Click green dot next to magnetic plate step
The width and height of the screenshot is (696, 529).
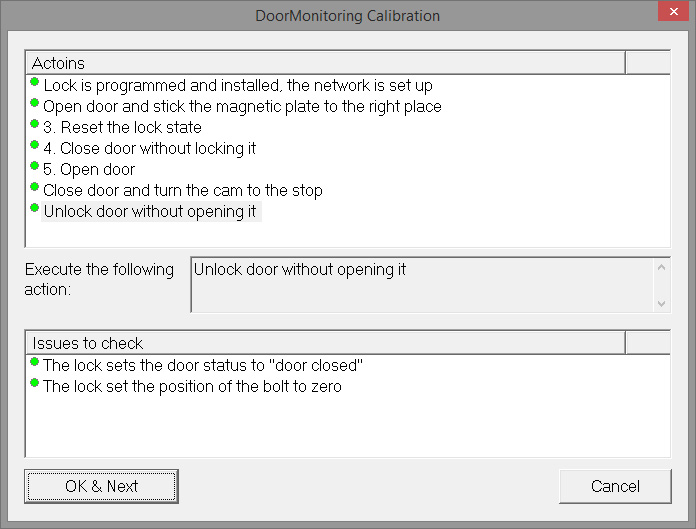click(35, 103)
